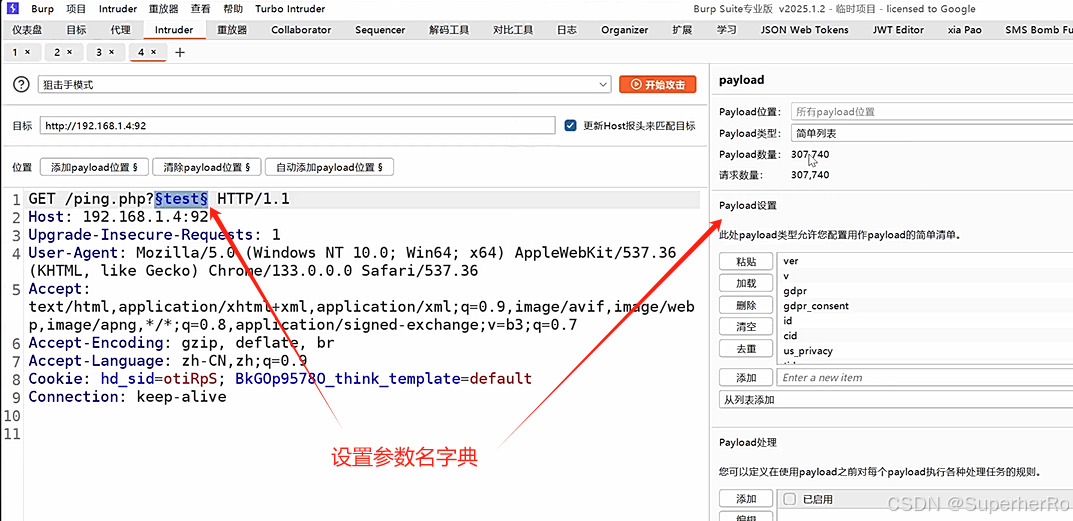Close Intruder tab 4
Viewport: 1073px width, 521px height.
pos(153,52)
